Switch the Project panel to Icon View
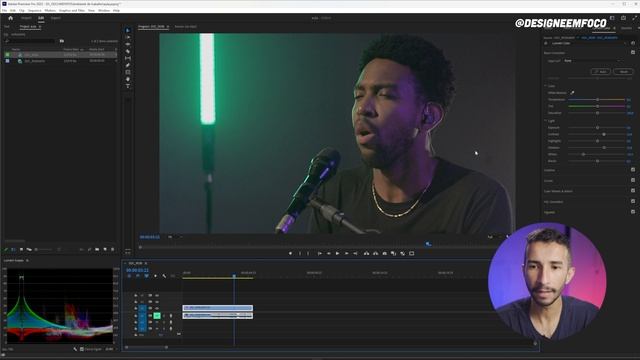The image size is (640, 360). 21,249
